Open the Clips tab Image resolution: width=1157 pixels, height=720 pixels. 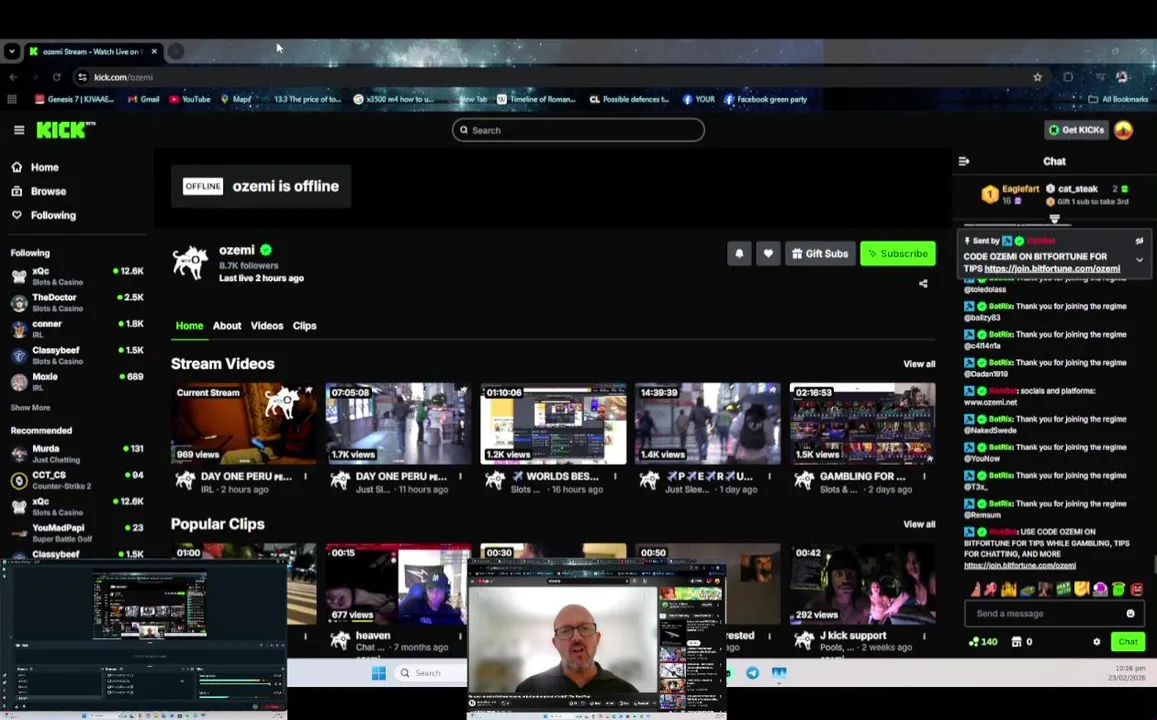(x=305, y=325)
